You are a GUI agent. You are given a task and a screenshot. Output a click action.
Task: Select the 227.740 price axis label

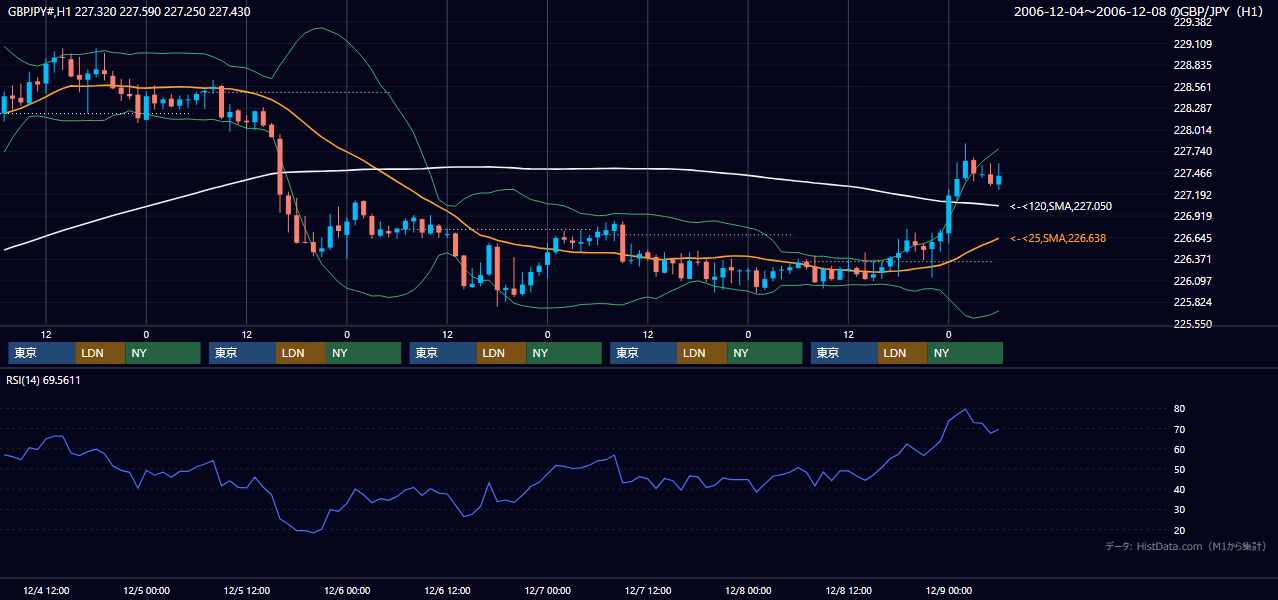tap(1193, 151)
